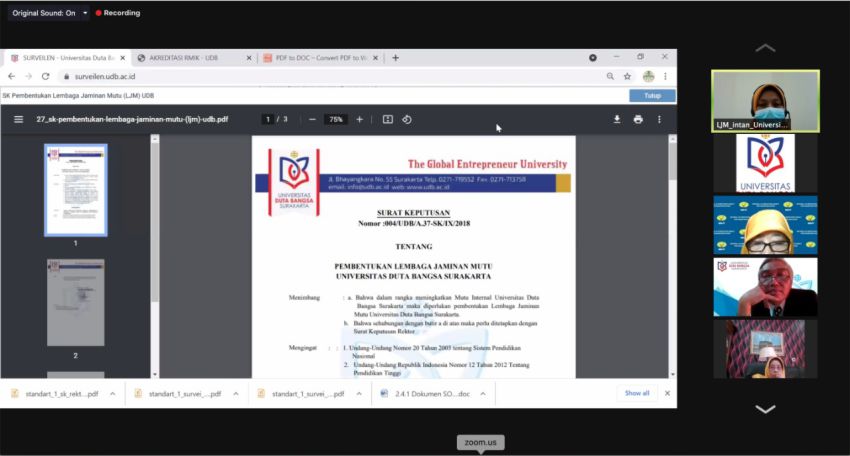Toggle the PDF sidebar menu icon
Screen dimensions: 850x456
point(18,119)
